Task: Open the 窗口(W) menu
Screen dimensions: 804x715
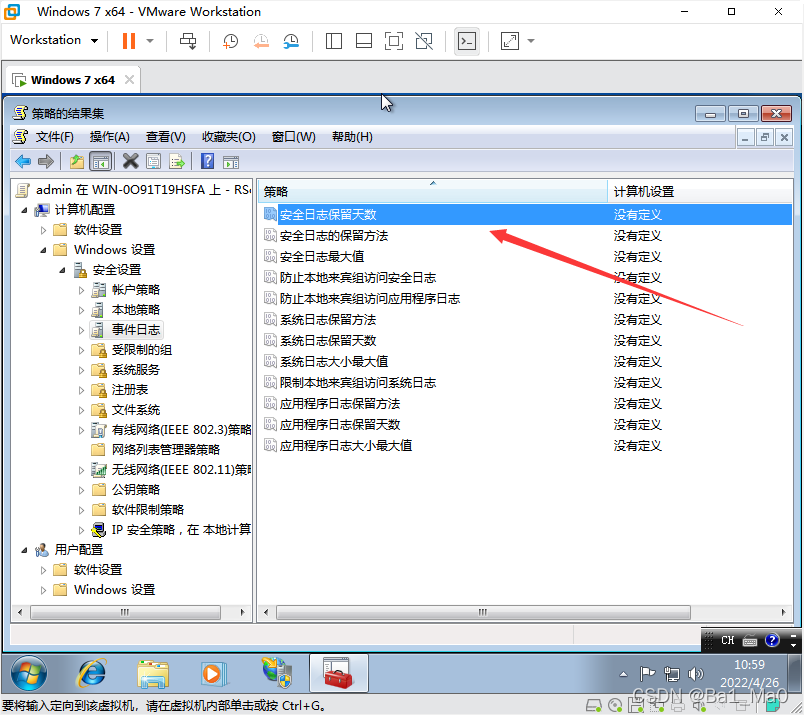Action: (x=294, y=137)
